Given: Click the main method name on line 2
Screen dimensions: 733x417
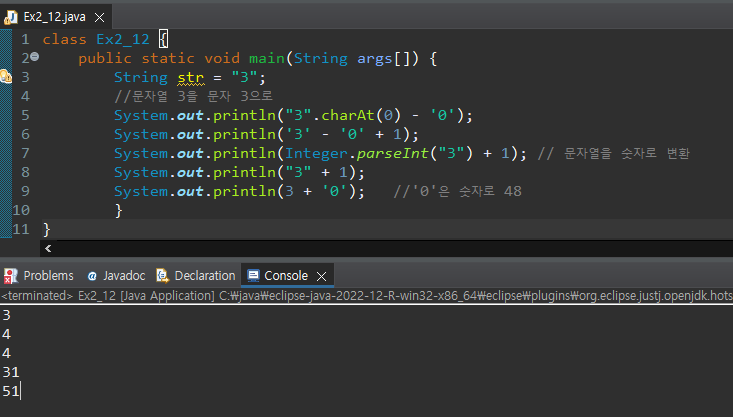Looking at the screenshot, I should point(266,58).
